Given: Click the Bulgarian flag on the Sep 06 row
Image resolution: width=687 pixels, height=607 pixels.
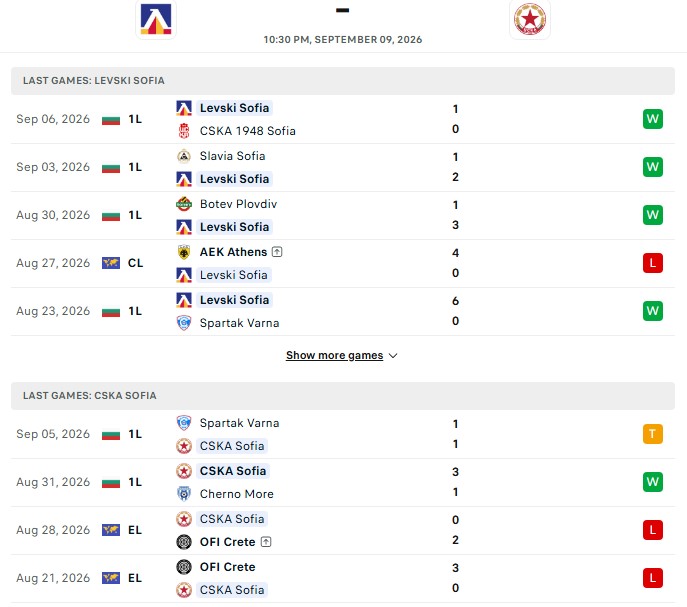Looking at the screenshot, I should coord(111,119).
